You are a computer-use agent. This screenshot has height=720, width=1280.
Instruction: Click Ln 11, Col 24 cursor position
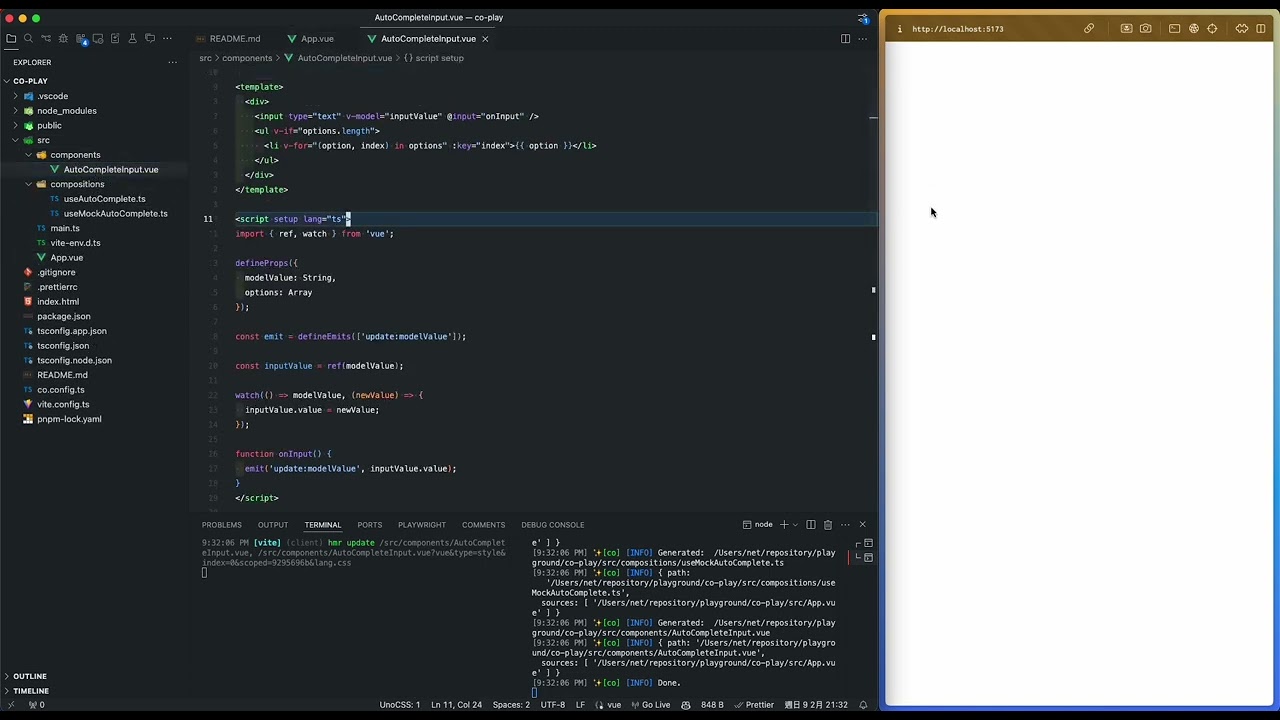(456, 705)
